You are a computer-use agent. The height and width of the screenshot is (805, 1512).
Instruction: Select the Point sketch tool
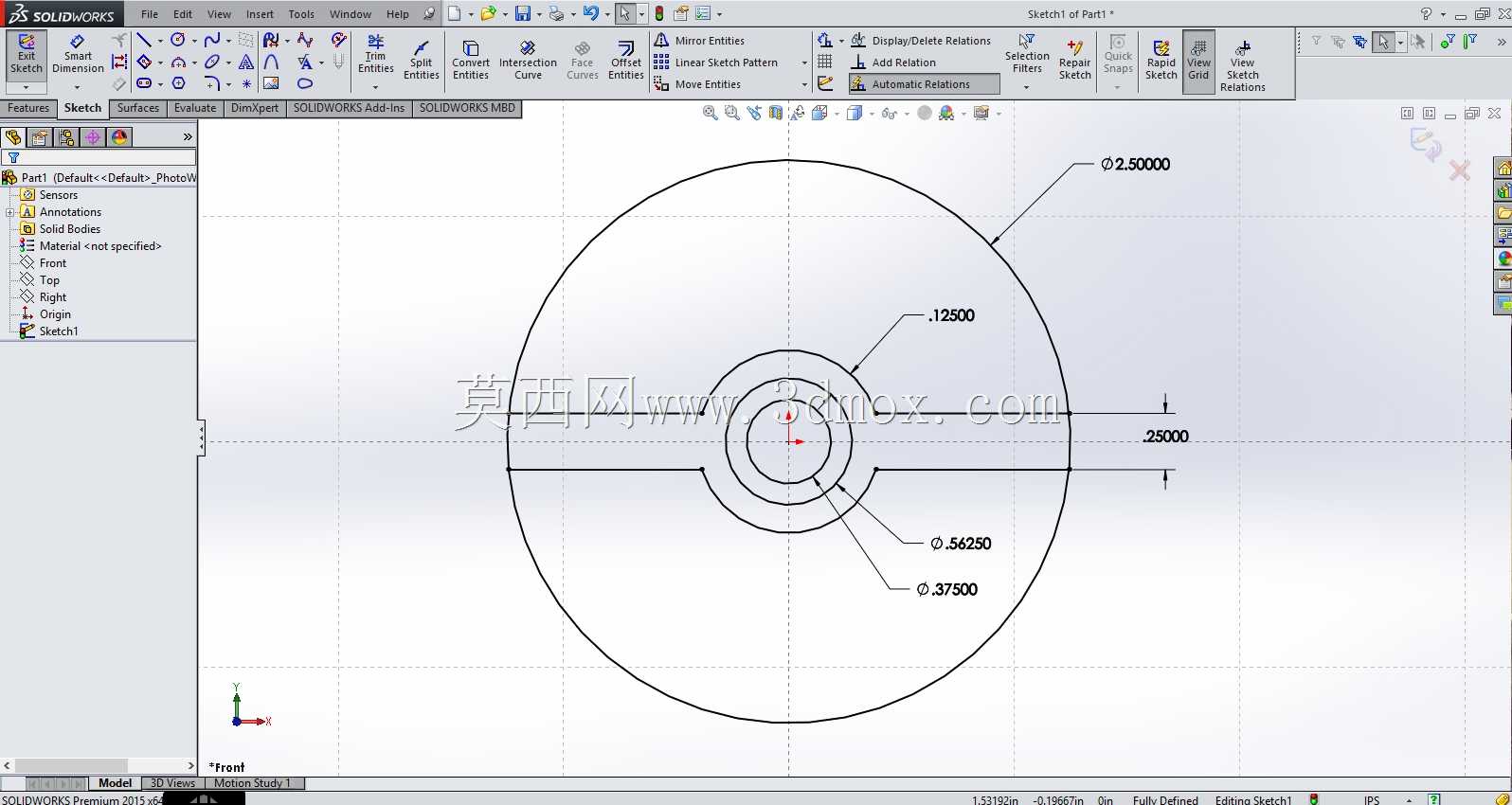point(246,83)
